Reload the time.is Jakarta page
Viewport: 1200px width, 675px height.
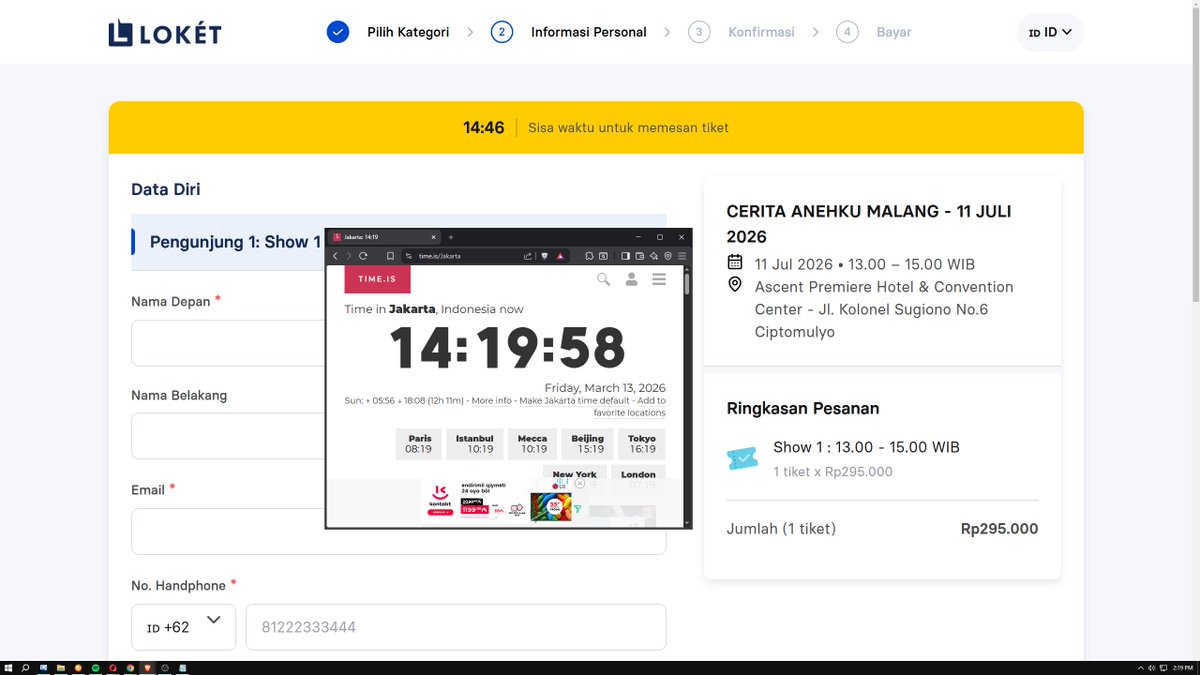coord(362,256)
